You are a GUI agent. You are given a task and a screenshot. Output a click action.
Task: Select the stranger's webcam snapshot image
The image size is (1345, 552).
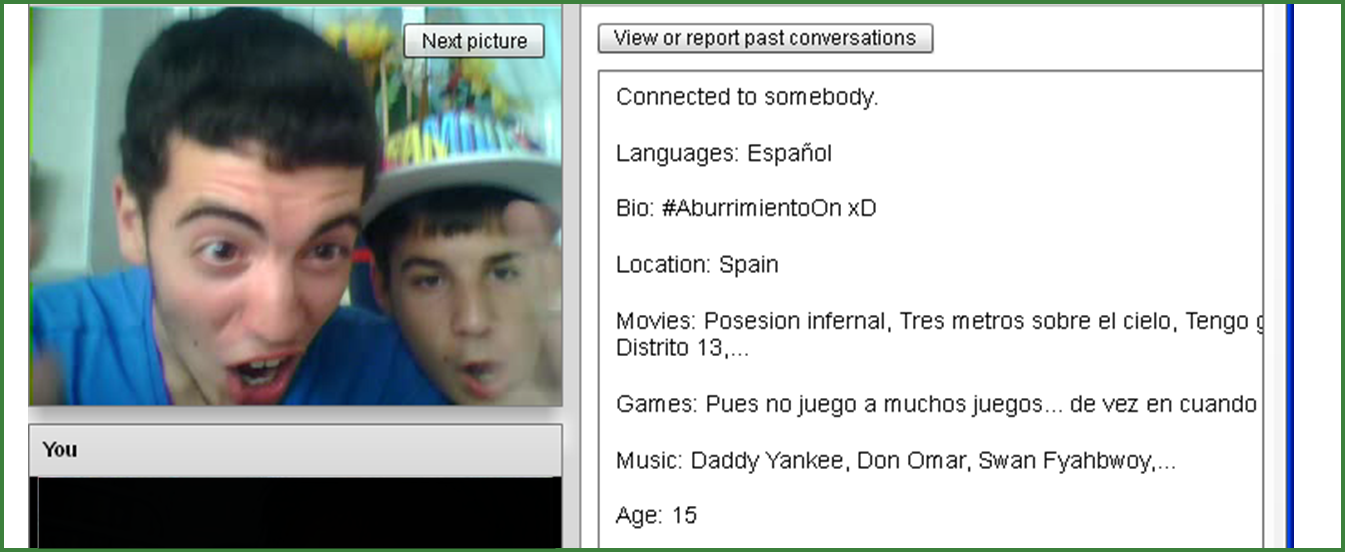[x=296, y=206]
